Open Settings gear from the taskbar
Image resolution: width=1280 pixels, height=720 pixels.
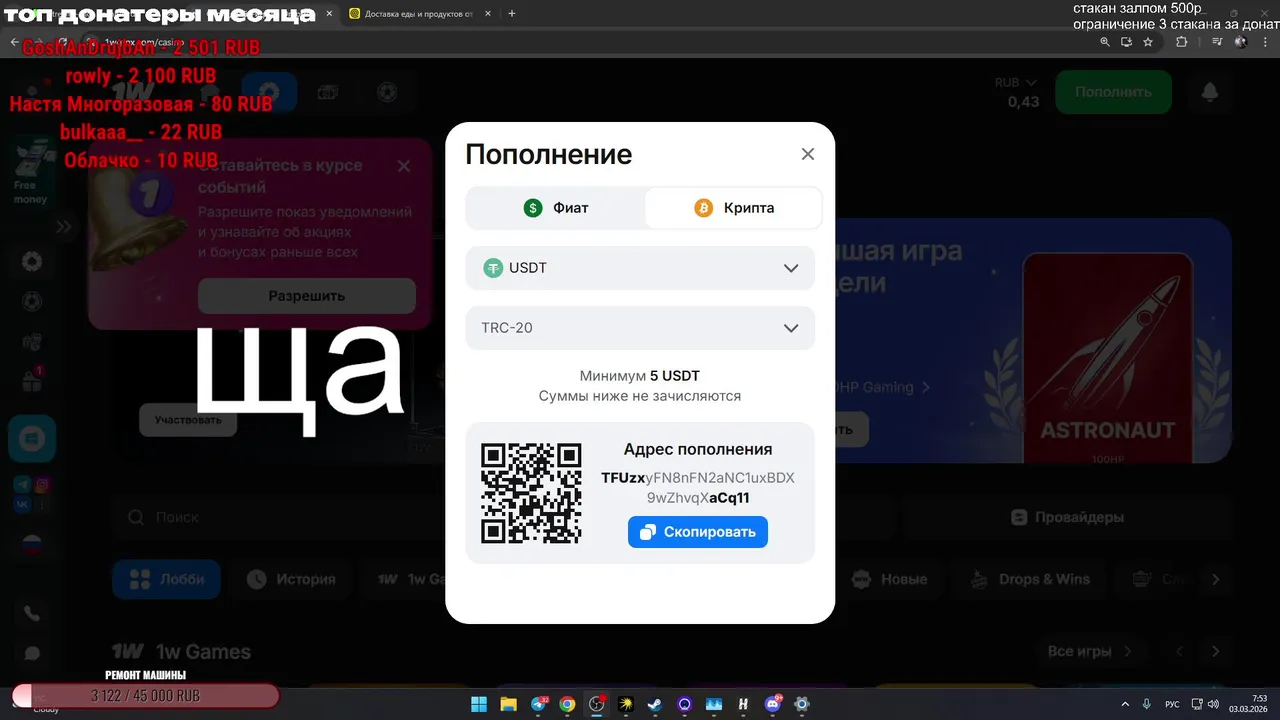(802, 704)
